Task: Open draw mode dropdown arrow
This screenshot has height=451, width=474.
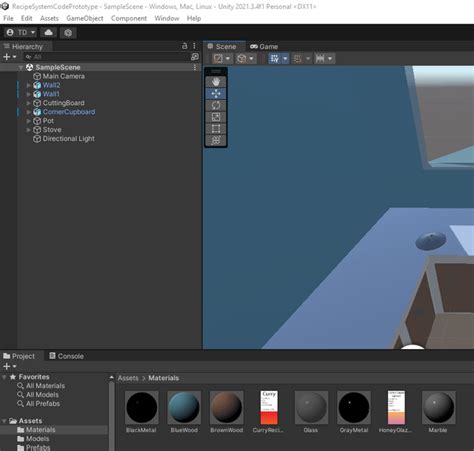Action: [x=228, y=59]
